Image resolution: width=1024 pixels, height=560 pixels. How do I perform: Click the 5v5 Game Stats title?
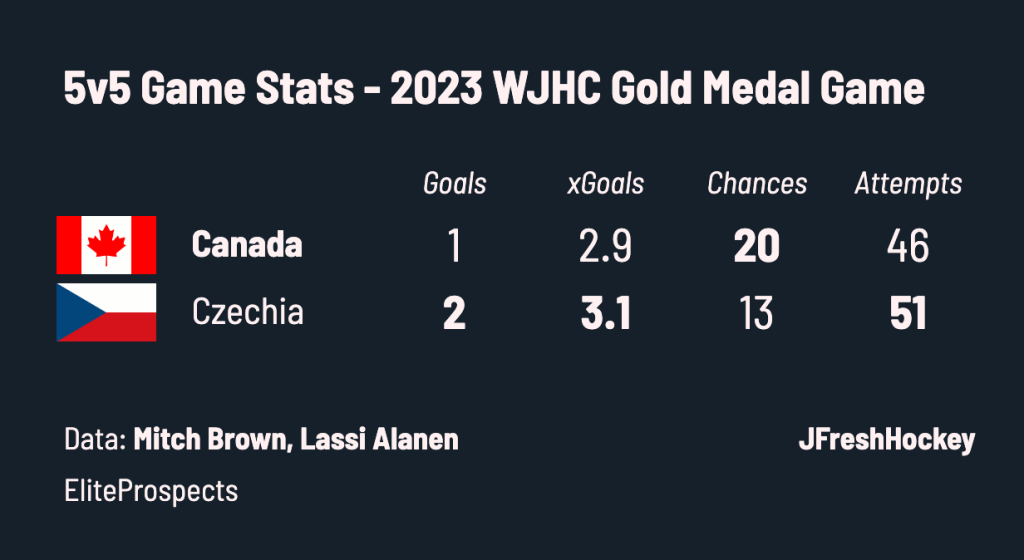click(x=208, y=88)
